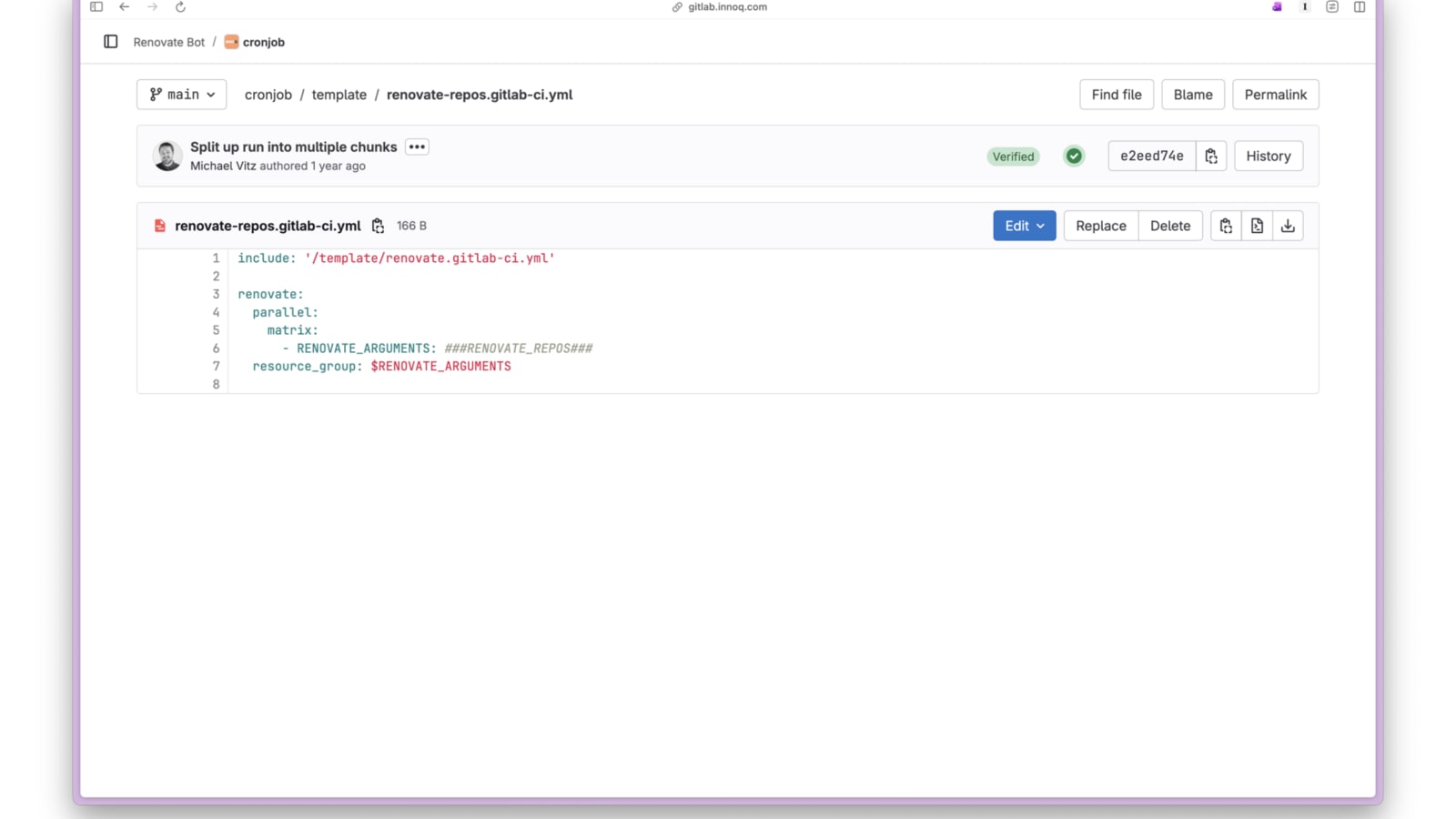
Task: Copy file contents icon
Action: (1226, 226)
